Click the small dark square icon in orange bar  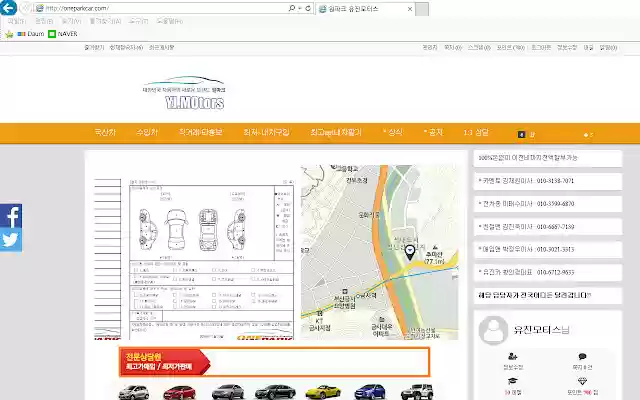coord(521,134)
